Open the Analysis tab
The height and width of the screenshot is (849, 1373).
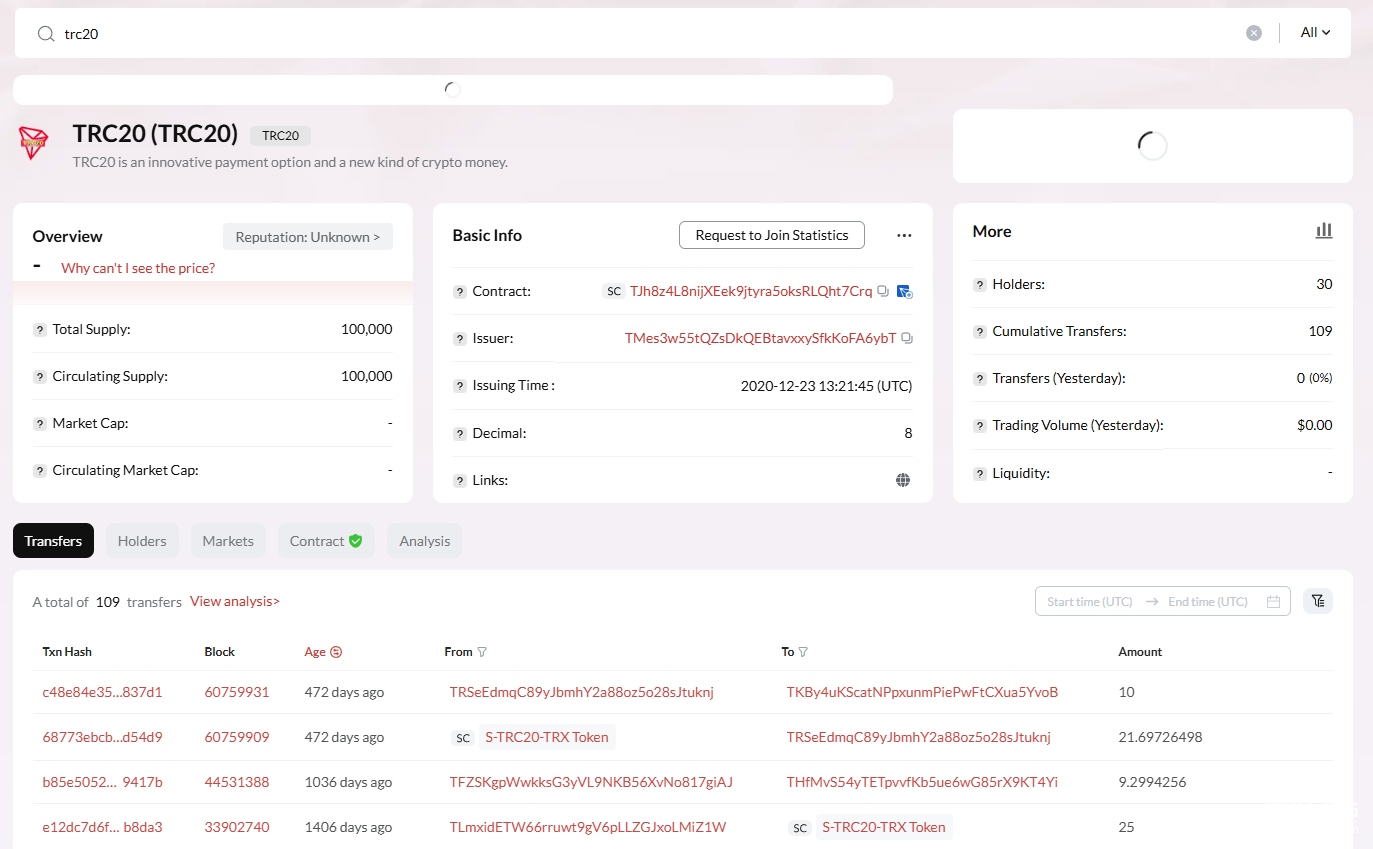click(425, 541)
